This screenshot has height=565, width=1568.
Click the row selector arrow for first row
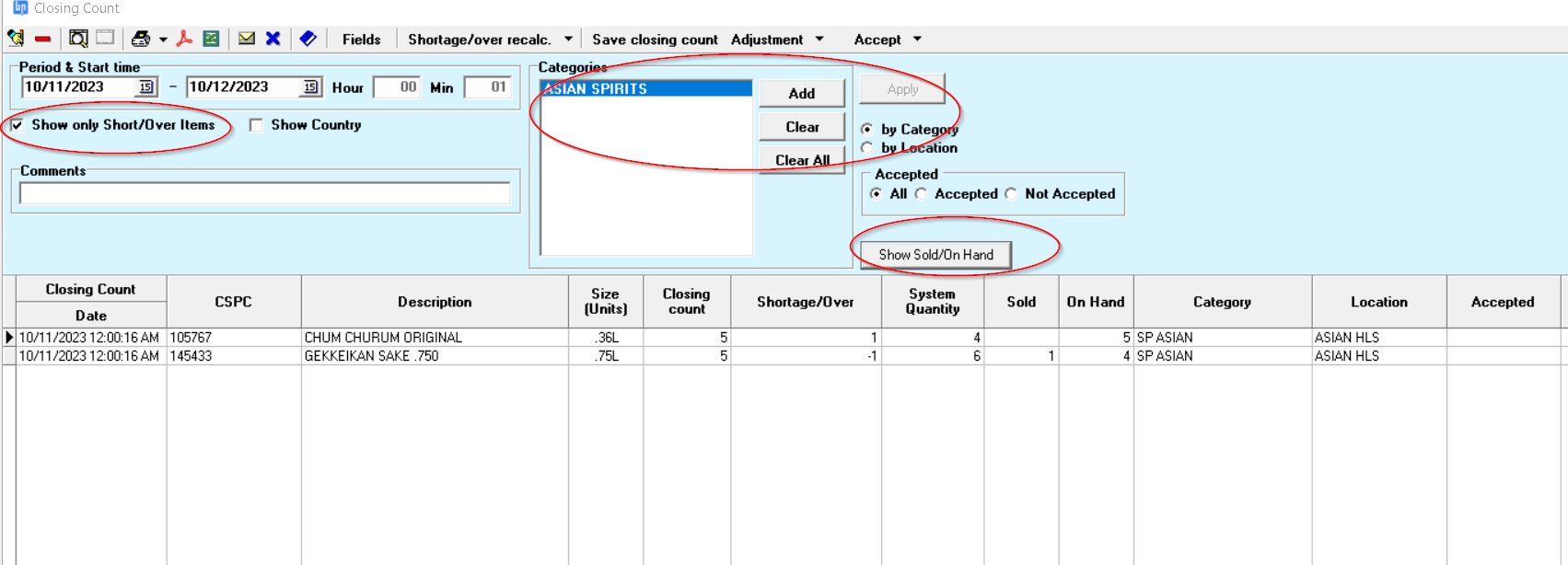(9, 338)
